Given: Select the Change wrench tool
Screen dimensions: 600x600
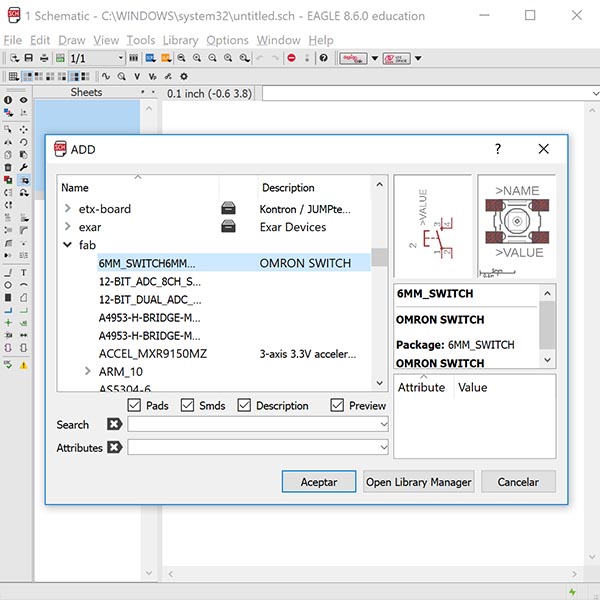Looking at the screenshot, I should pyautogui.click(x=23, y=167).
